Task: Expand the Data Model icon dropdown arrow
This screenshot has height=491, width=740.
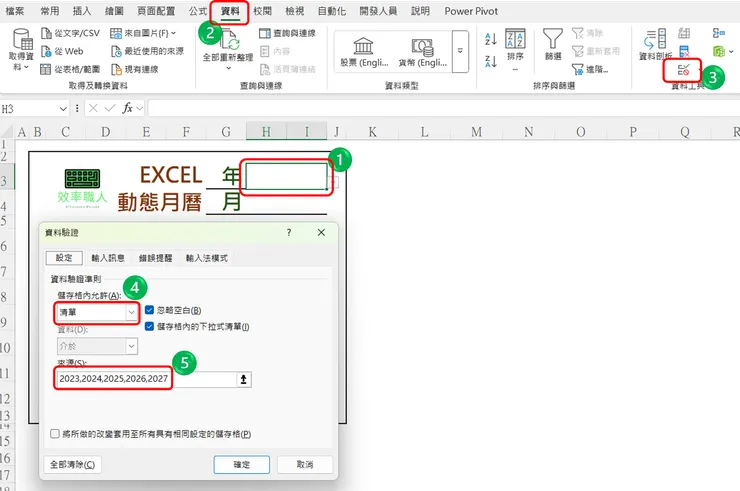Action: point(731,51)
